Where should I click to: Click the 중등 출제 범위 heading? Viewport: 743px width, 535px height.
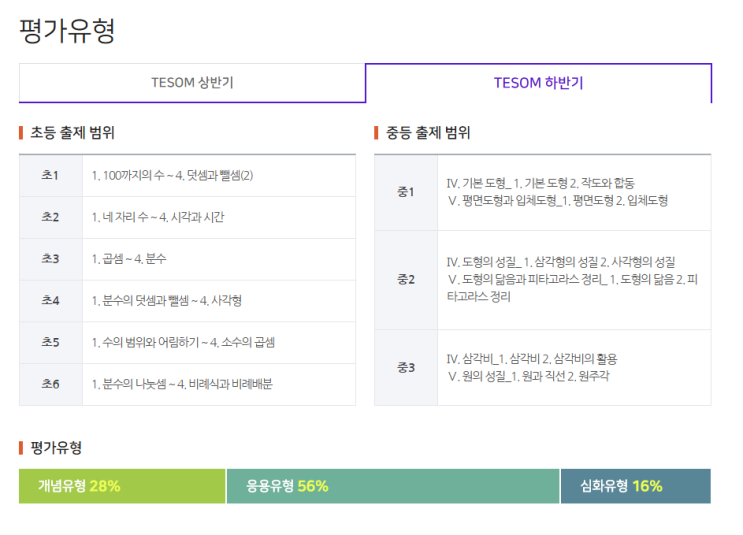[428, 132]
